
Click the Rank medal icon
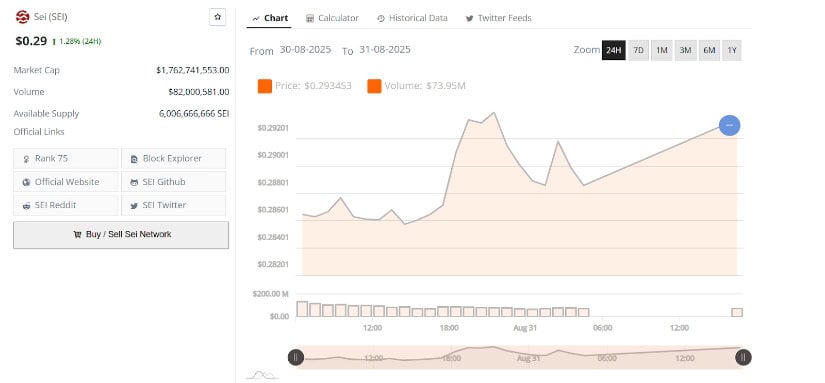point(26,159)
